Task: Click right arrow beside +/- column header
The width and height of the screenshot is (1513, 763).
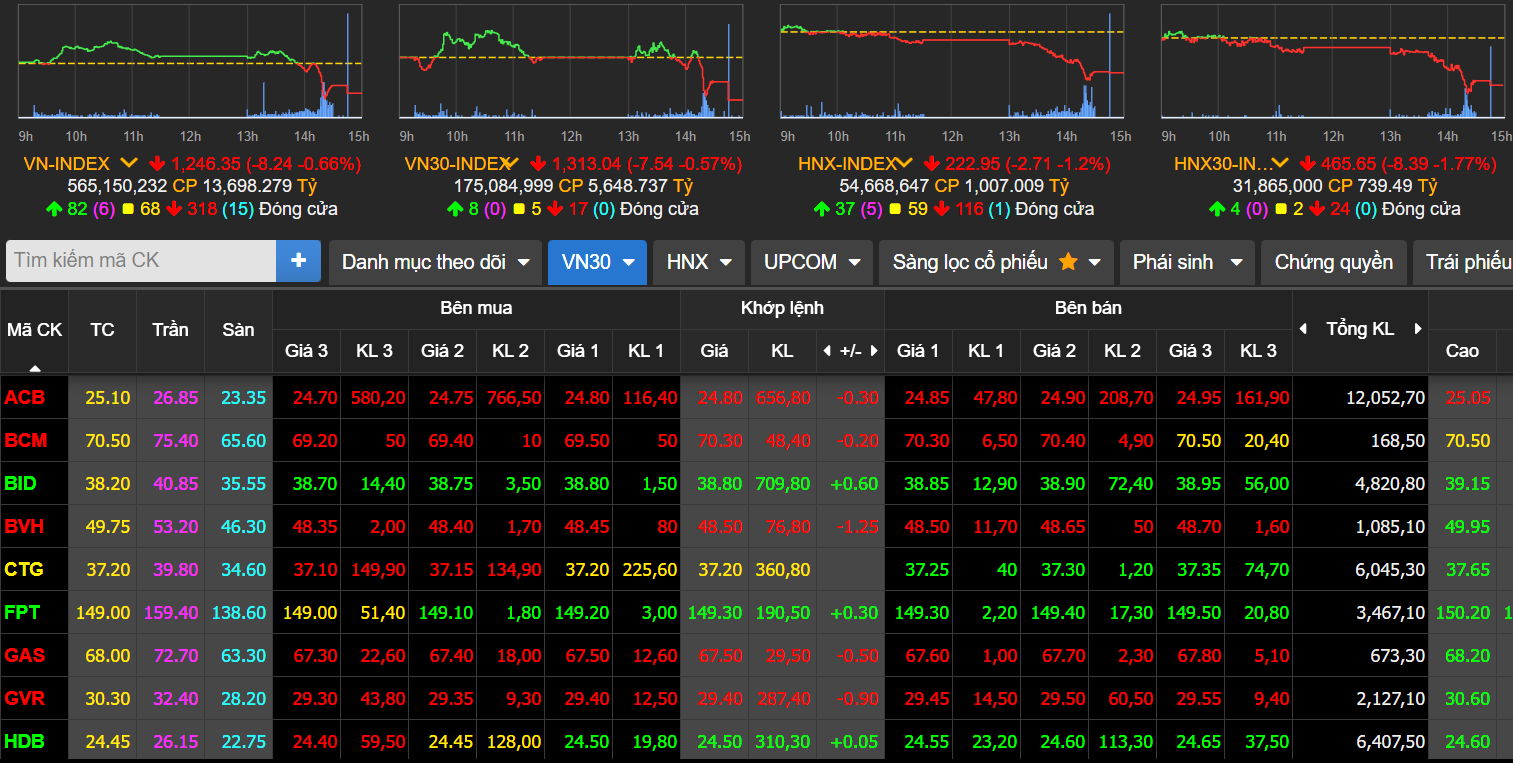Action: tap(874, 351)
